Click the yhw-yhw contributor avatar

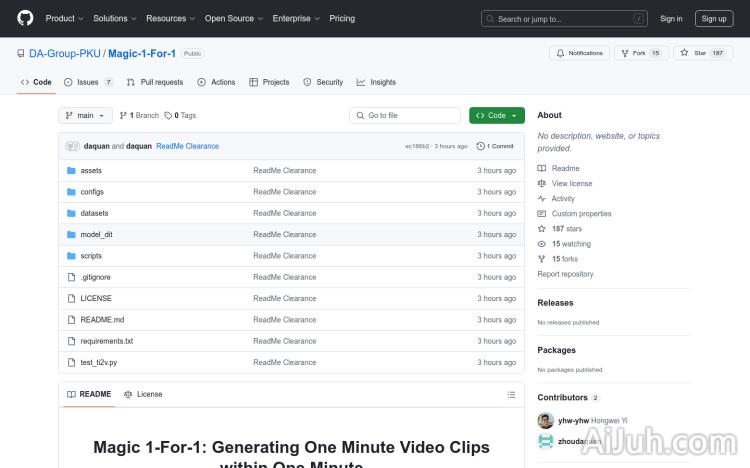545,421
